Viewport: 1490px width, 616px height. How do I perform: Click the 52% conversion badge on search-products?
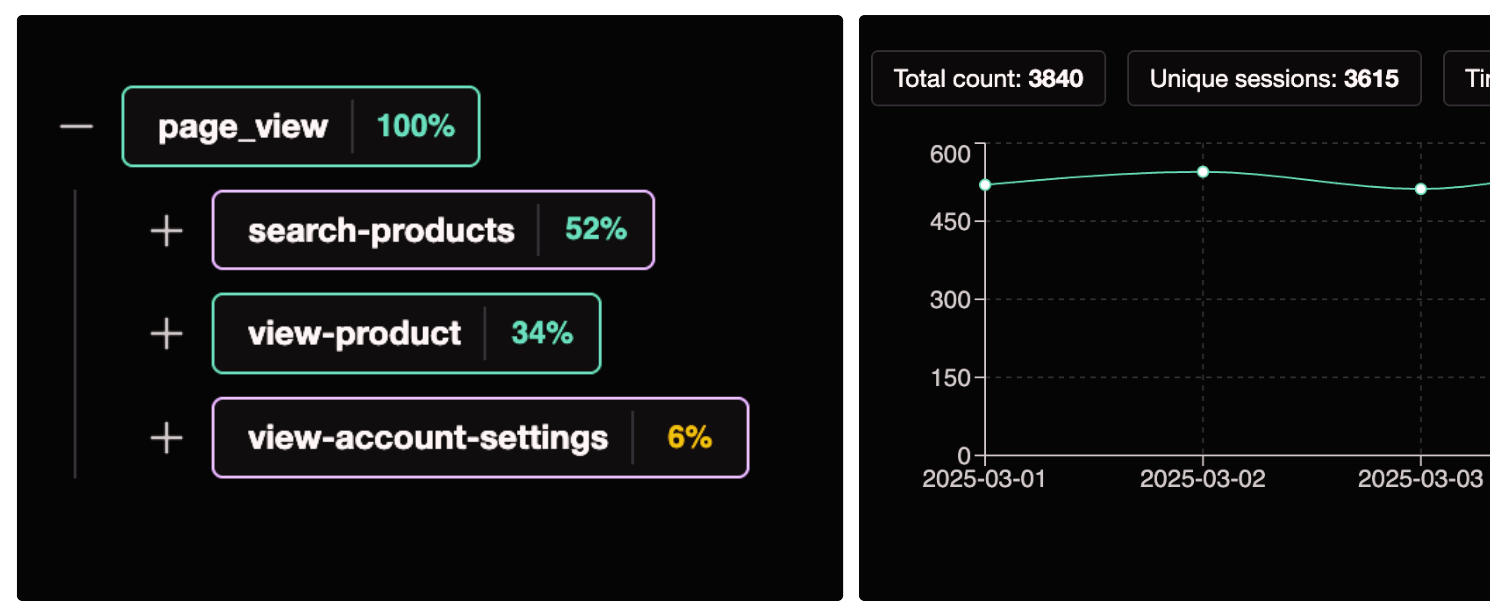pyautogui.click(x=597, y=230)
